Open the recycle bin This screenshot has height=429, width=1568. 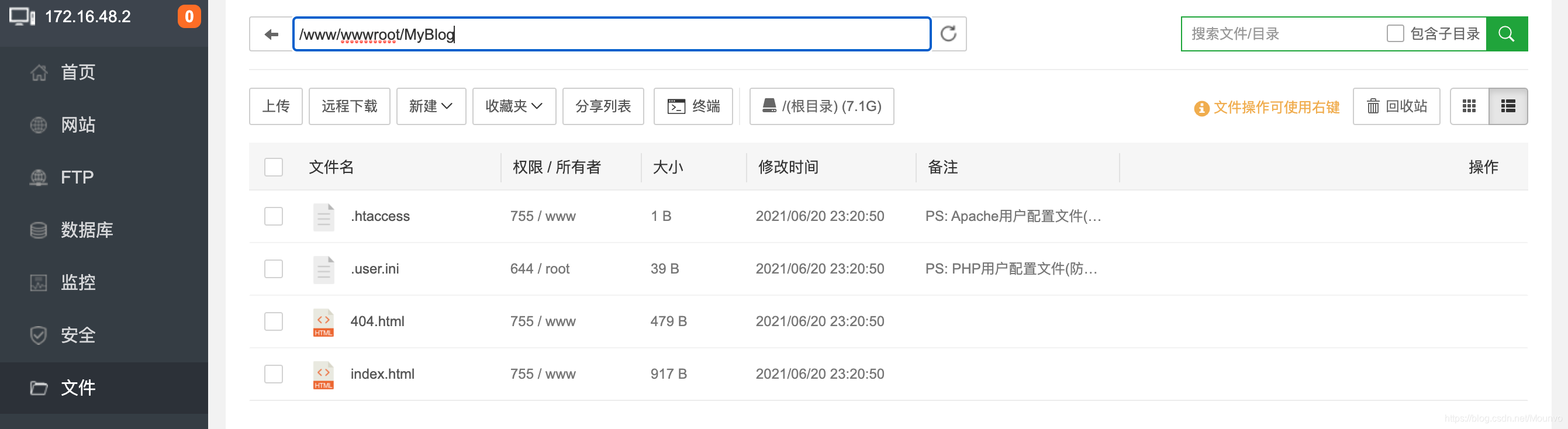[x=1396, y=106]
